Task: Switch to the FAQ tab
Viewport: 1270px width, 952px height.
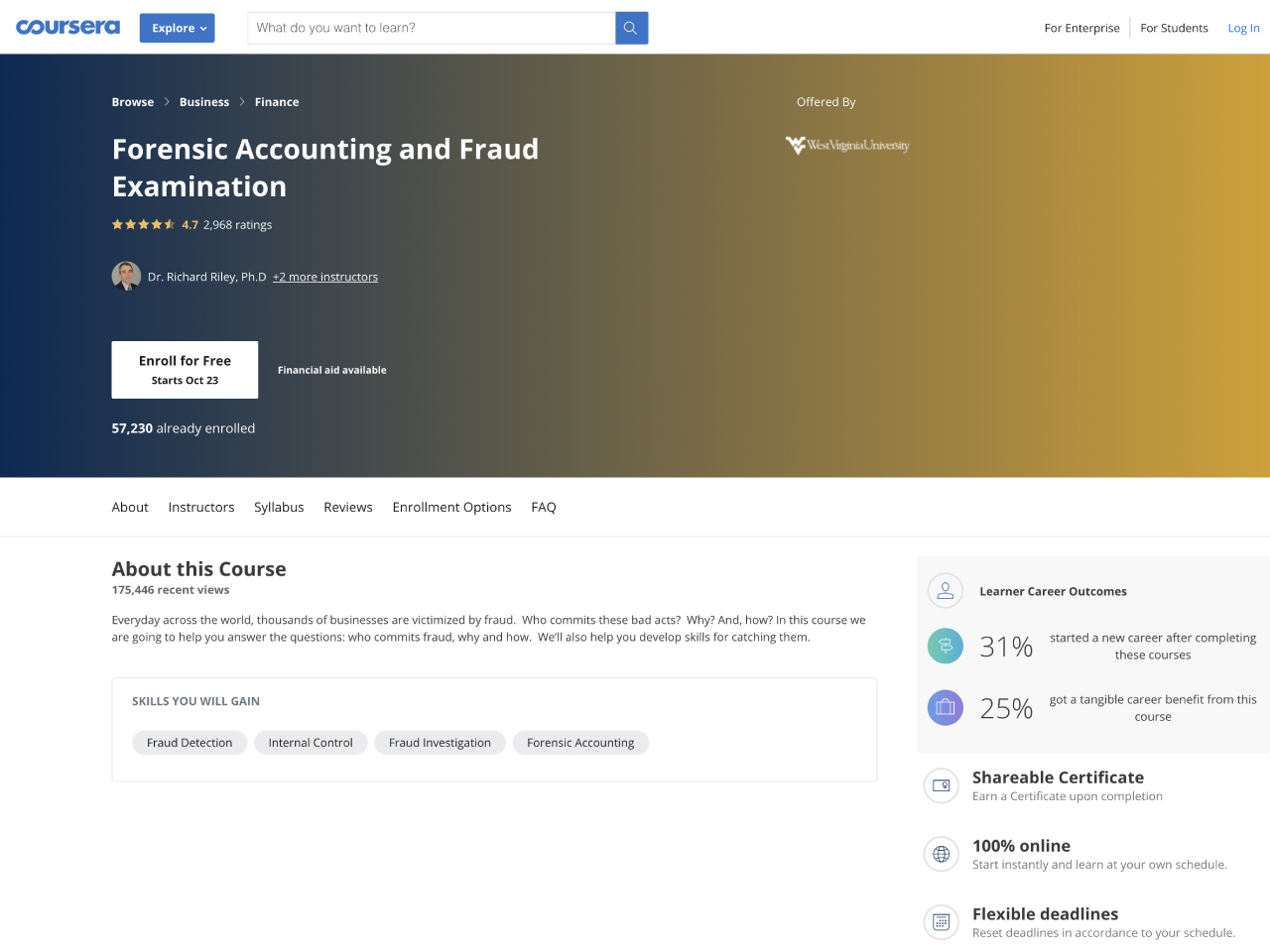Action: 544,507
